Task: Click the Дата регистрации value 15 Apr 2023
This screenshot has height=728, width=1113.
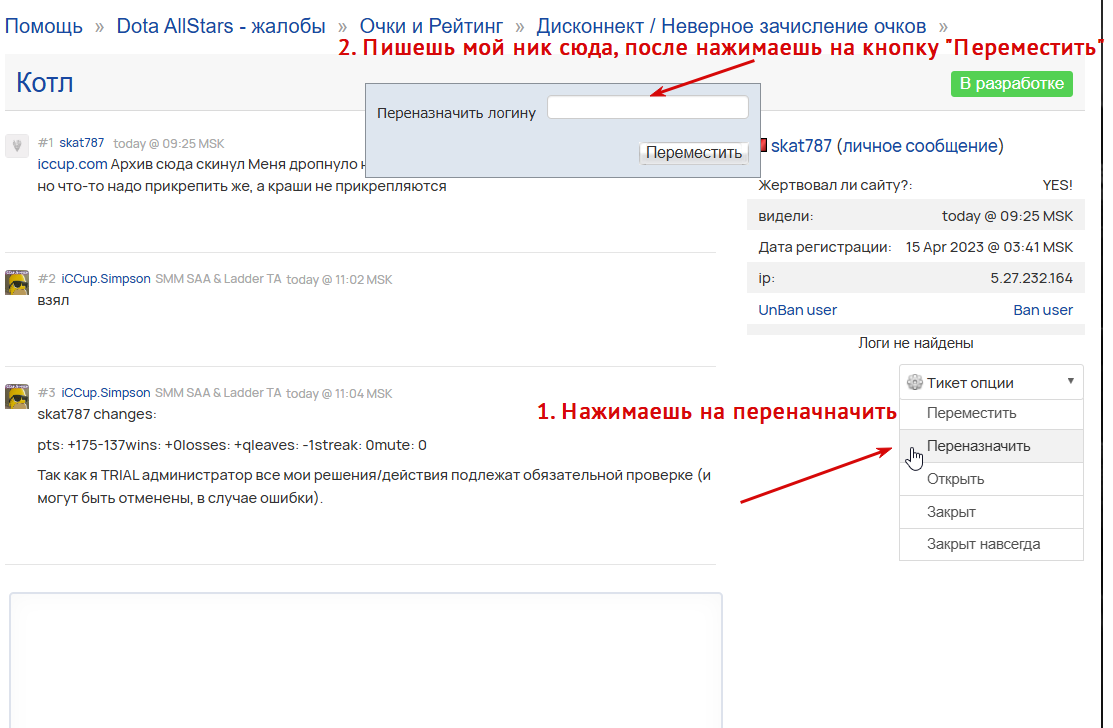Action: (x=989, y=247)
